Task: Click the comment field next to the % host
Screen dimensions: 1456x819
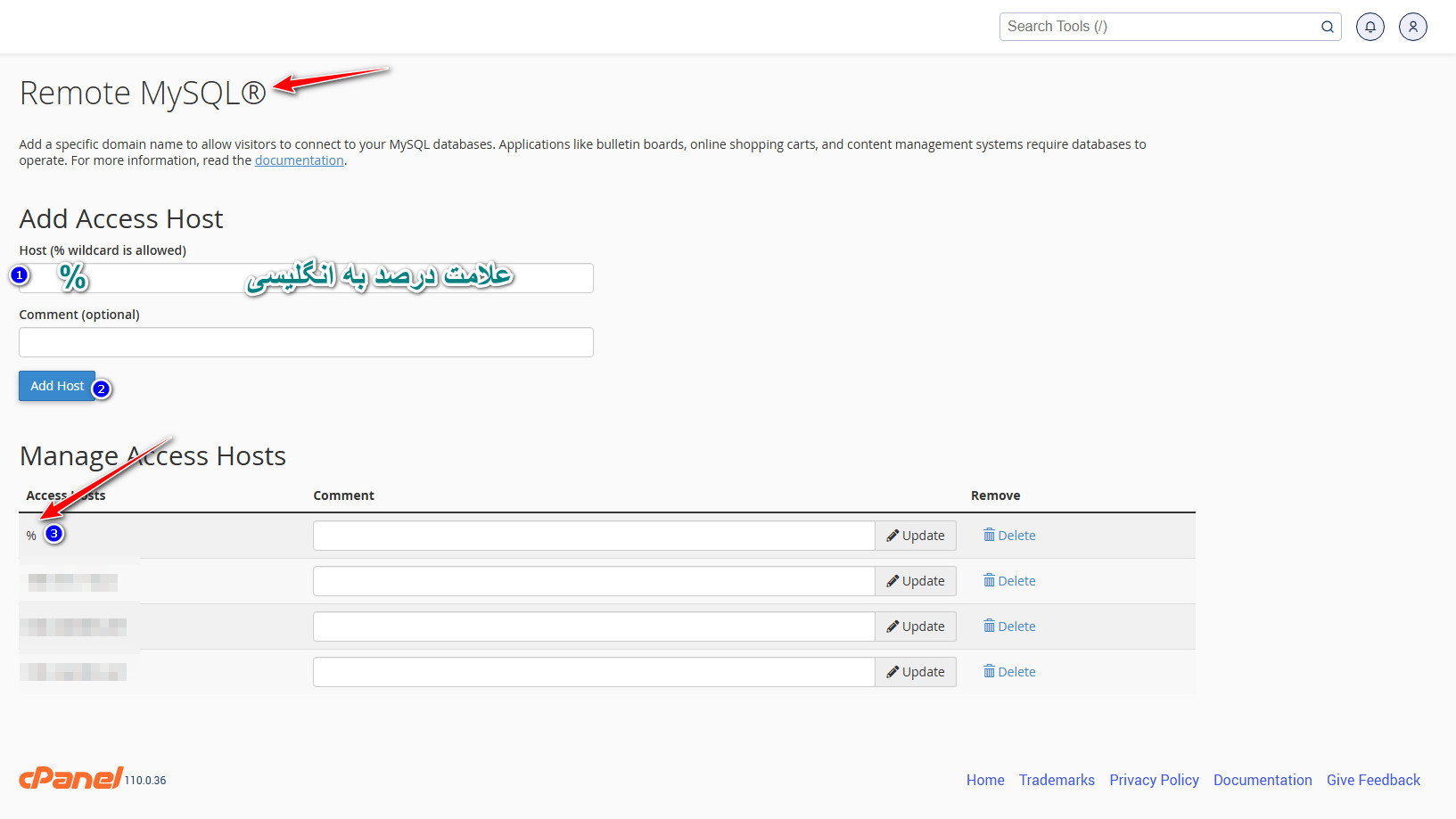Action: [x=593, y=535]
